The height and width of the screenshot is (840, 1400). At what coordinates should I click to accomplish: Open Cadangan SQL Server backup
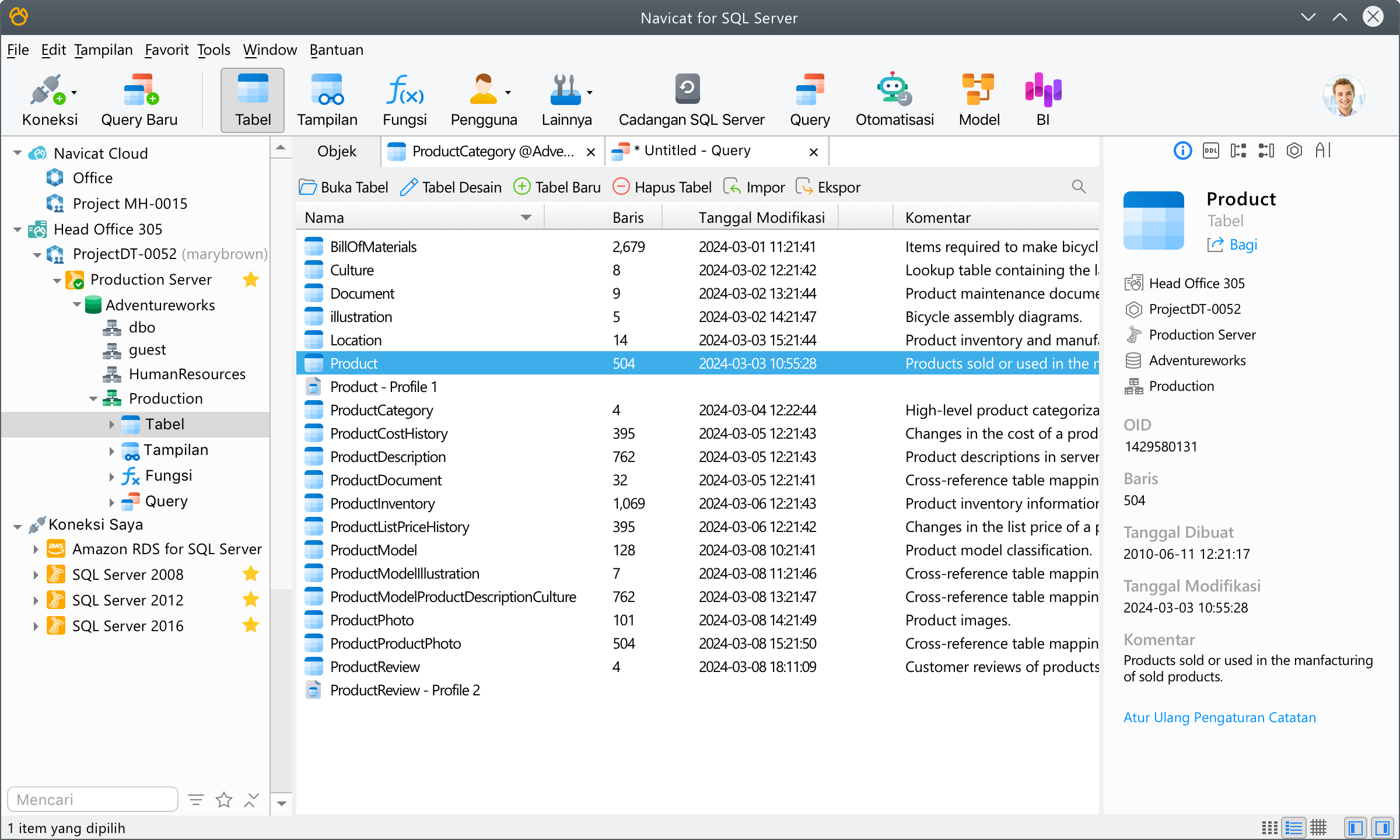tap(691, 100)
